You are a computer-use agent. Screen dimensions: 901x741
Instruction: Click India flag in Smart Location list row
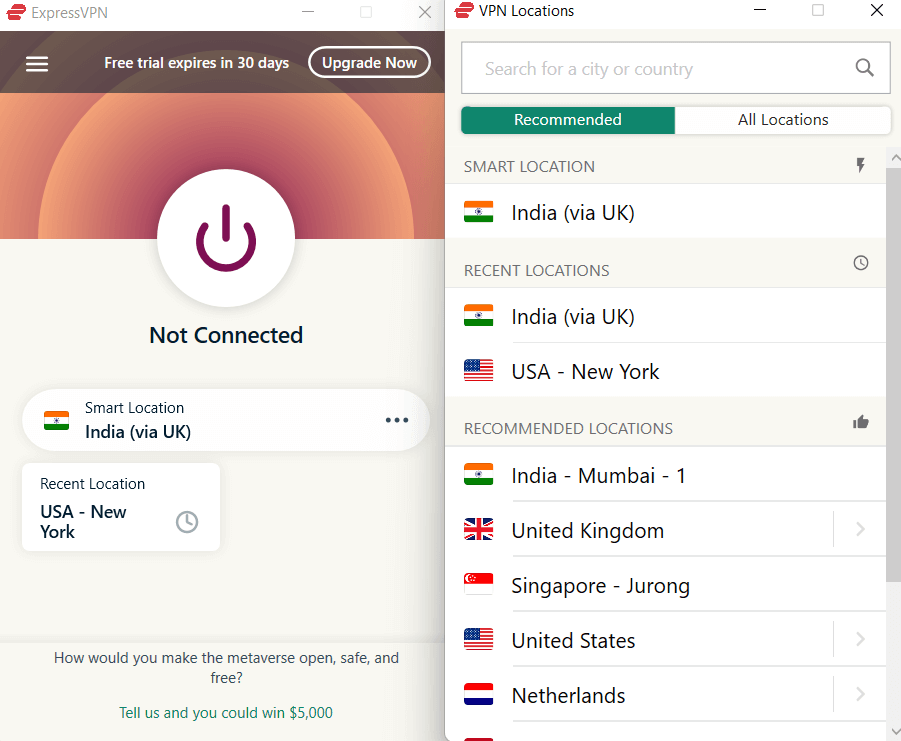click(478, 211)
